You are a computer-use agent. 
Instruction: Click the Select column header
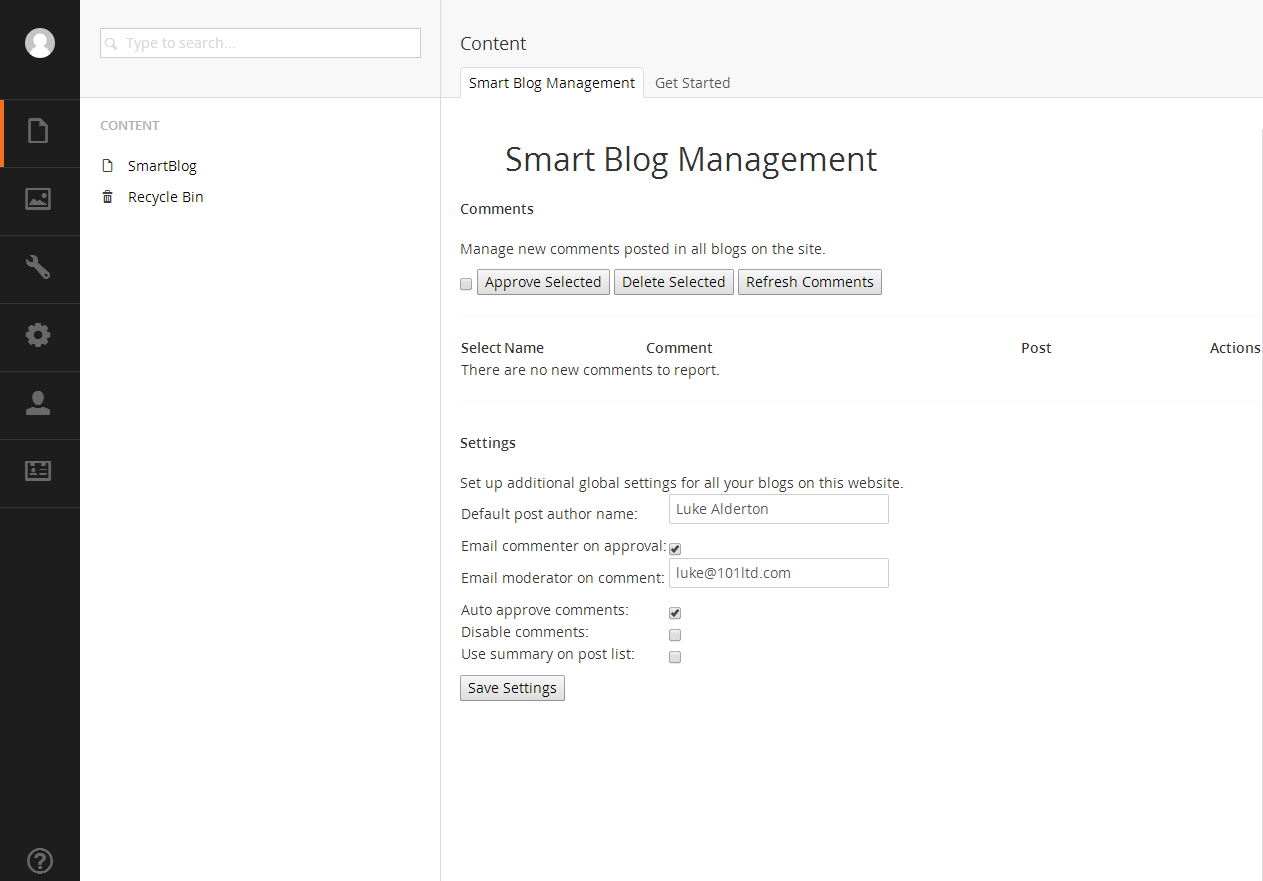coord(481,348)
